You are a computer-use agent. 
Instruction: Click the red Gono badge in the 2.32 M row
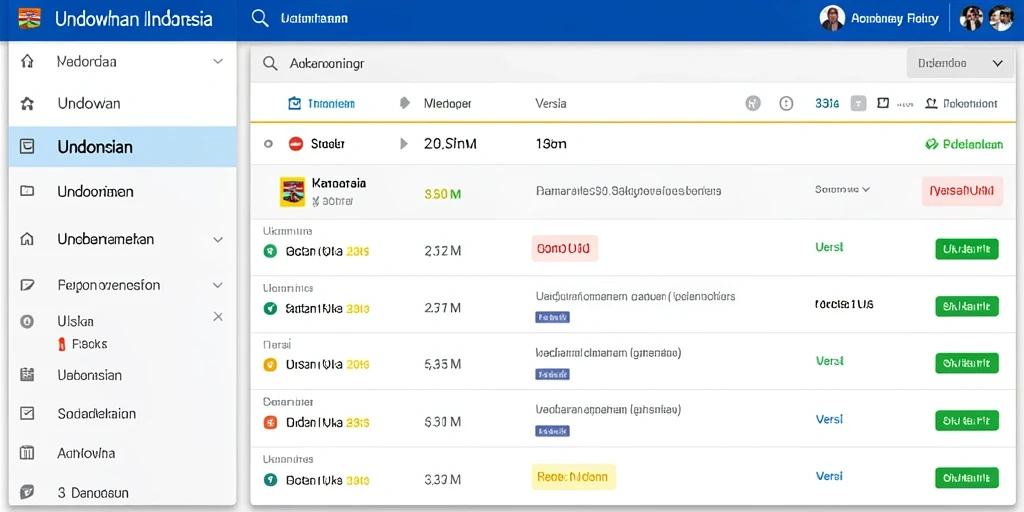564,249
